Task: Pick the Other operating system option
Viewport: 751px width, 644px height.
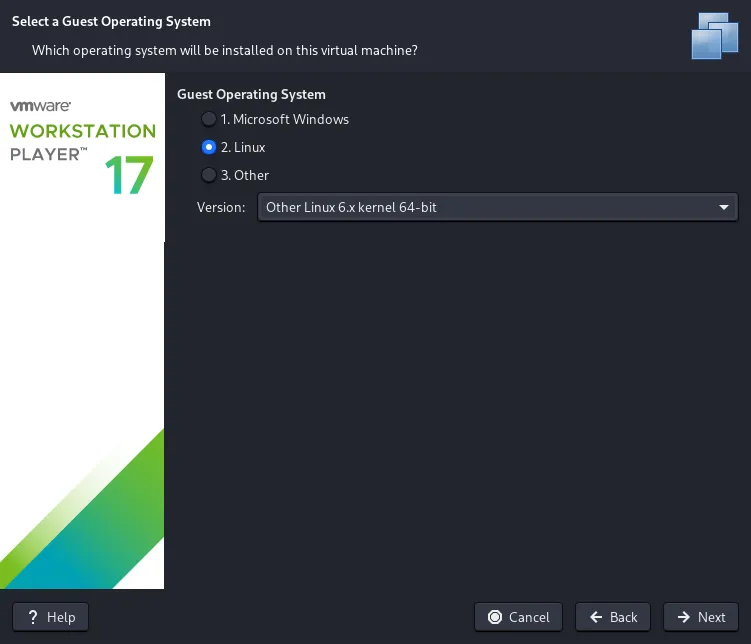Action: (208, 175)
